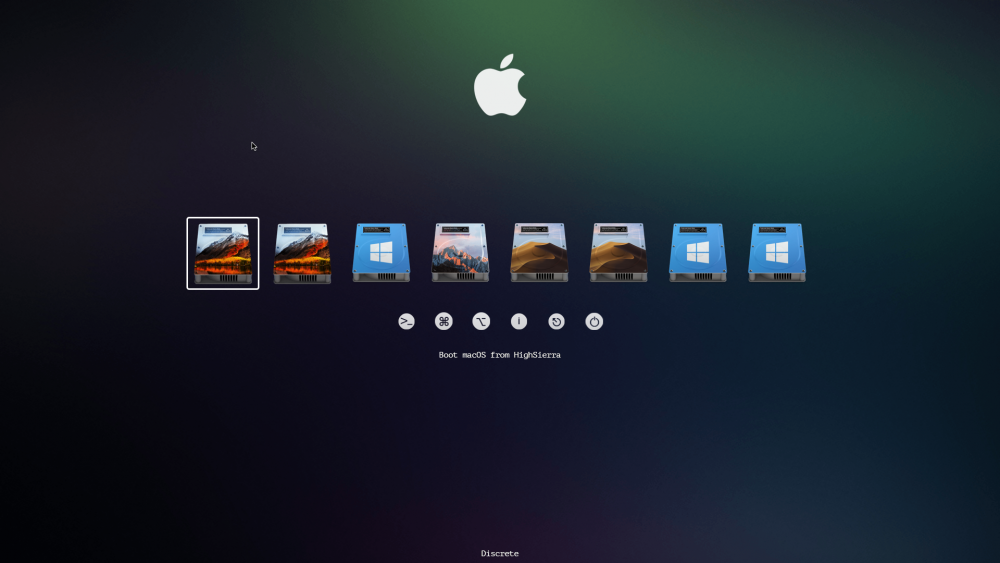This screenshot has width=1000, height=563.
Task: Select the Mojave drive next to Sierra
Action: 540,253
